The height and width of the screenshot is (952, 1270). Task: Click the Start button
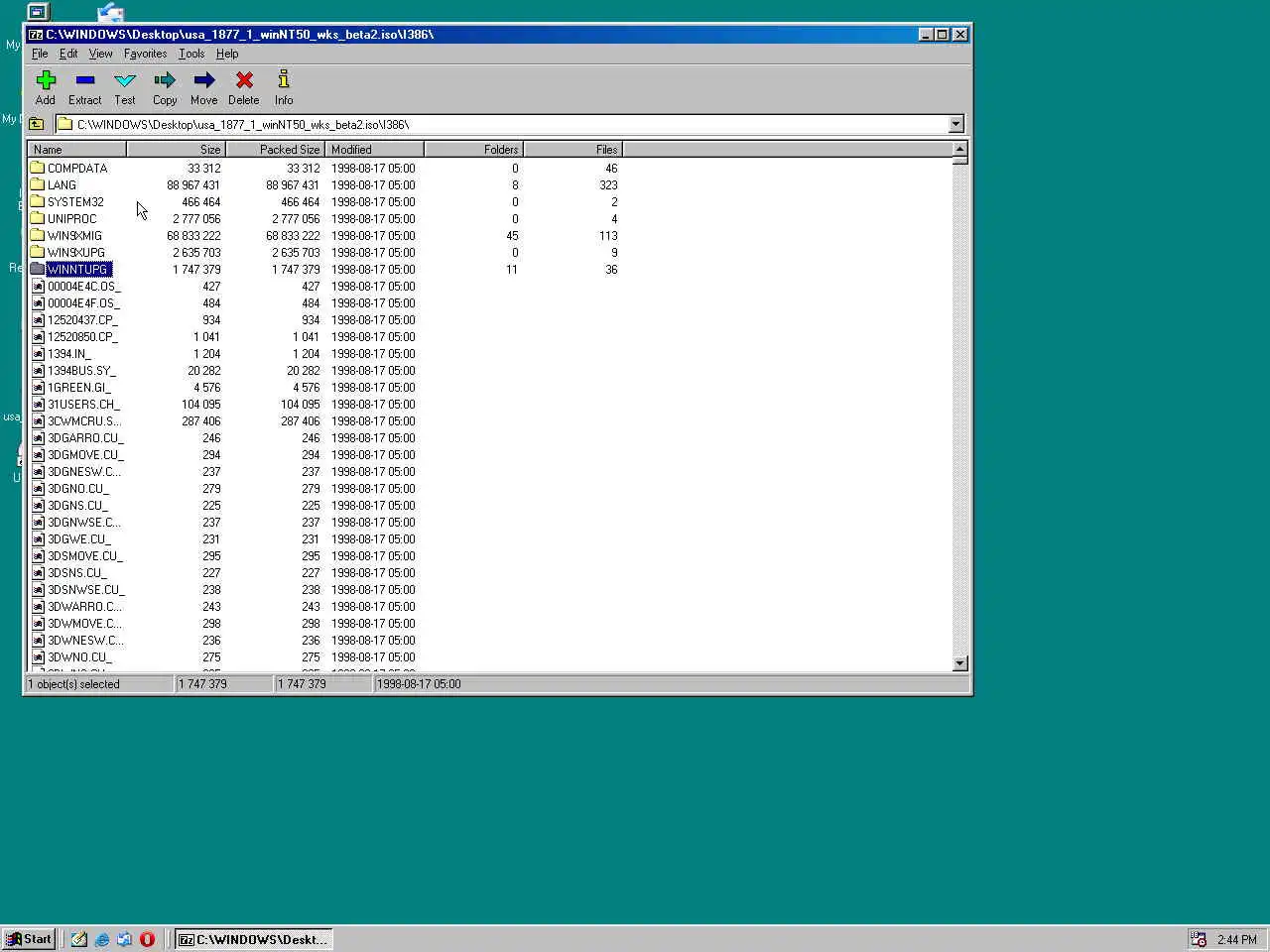pyautogui.click(x=29, y=939)
